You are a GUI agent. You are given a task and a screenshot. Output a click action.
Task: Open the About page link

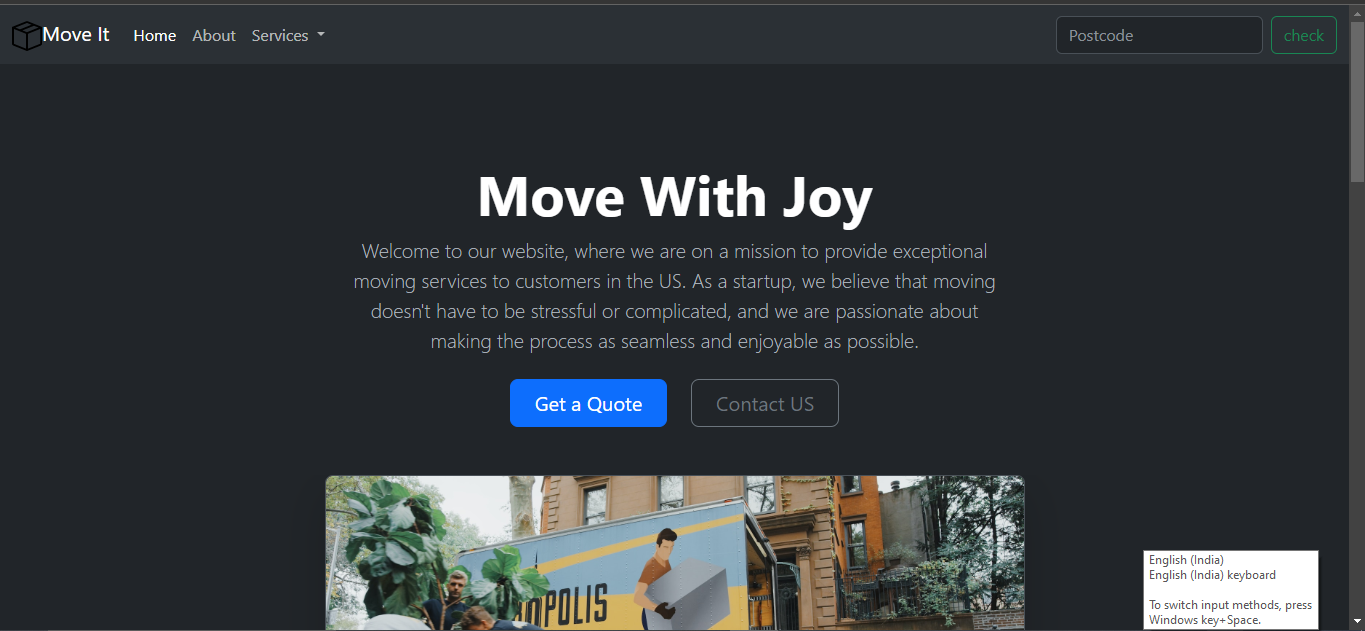point(214,36)
